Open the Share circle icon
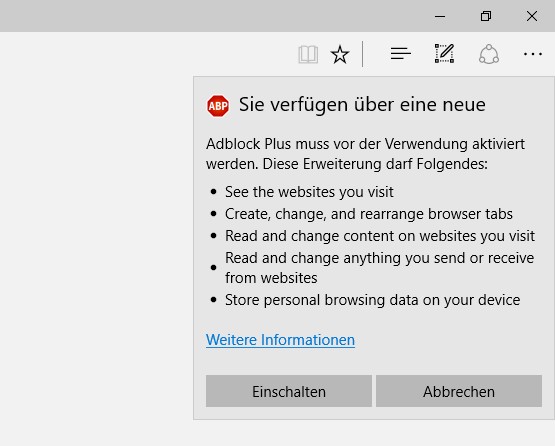Screen dimensions: 555x446 [489, 54]
